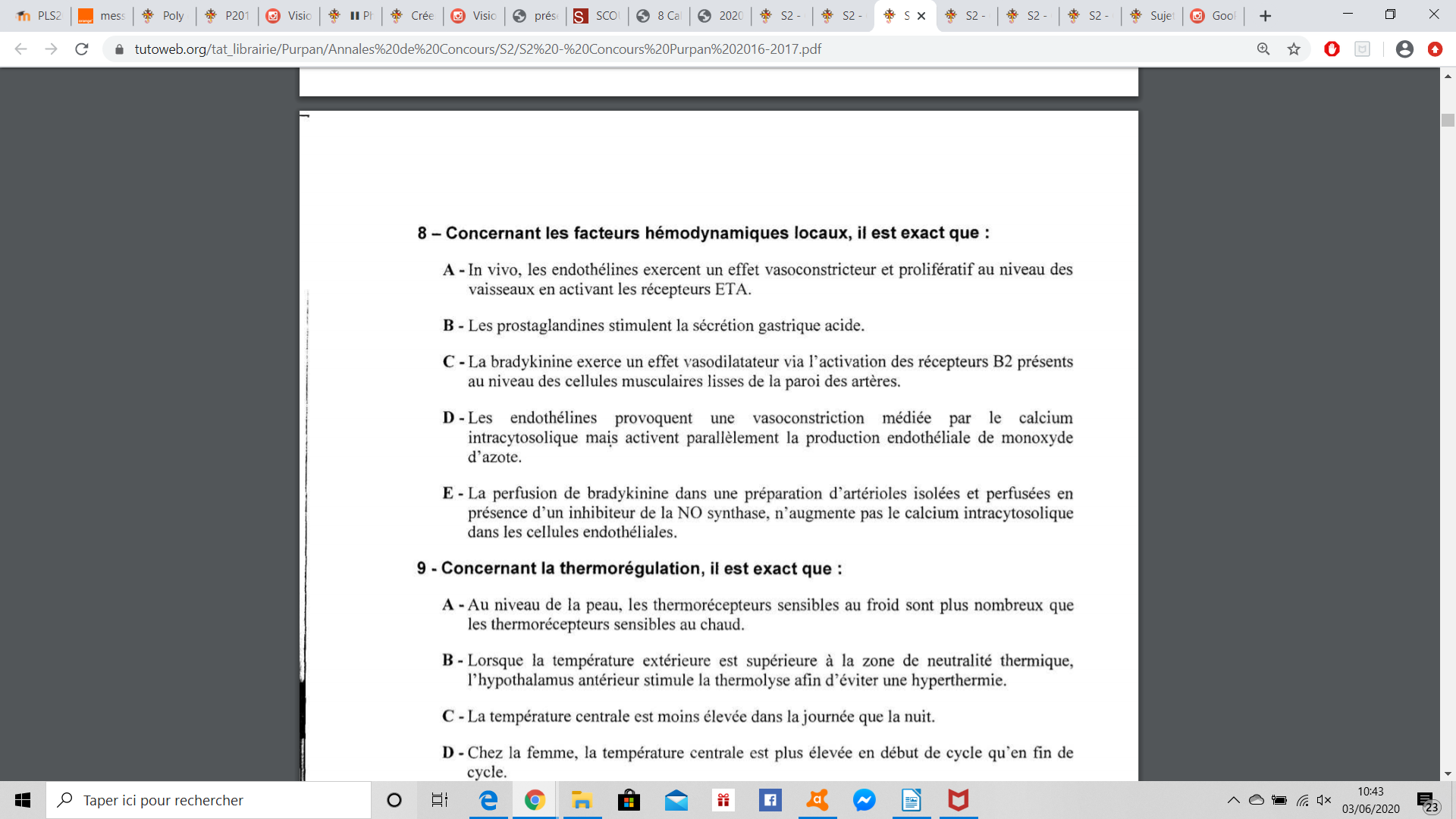Open a new browser tab
The width and height of the screenshot is (1456, 819).
click(1265, 15)
